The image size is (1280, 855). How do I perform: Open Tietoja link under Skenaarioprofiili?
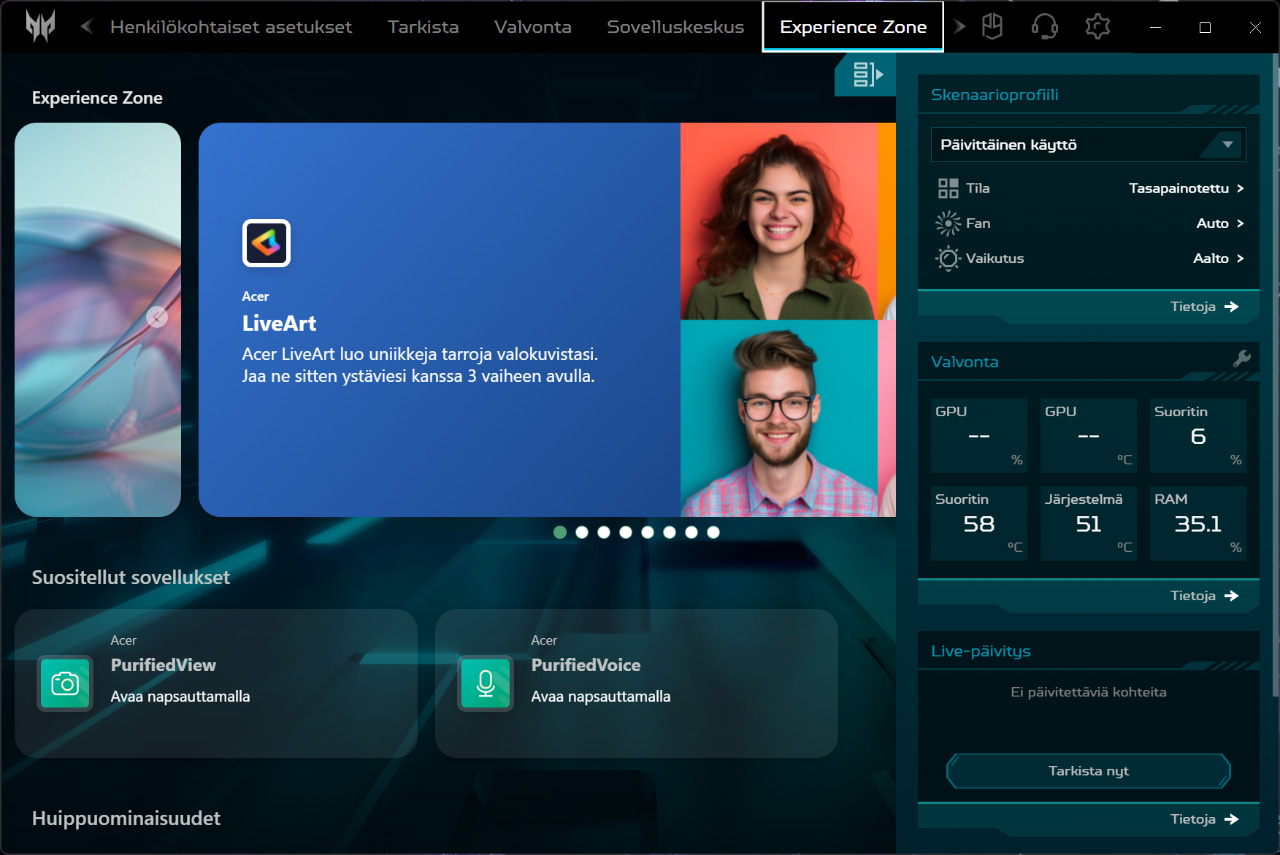pos(1205,307)
